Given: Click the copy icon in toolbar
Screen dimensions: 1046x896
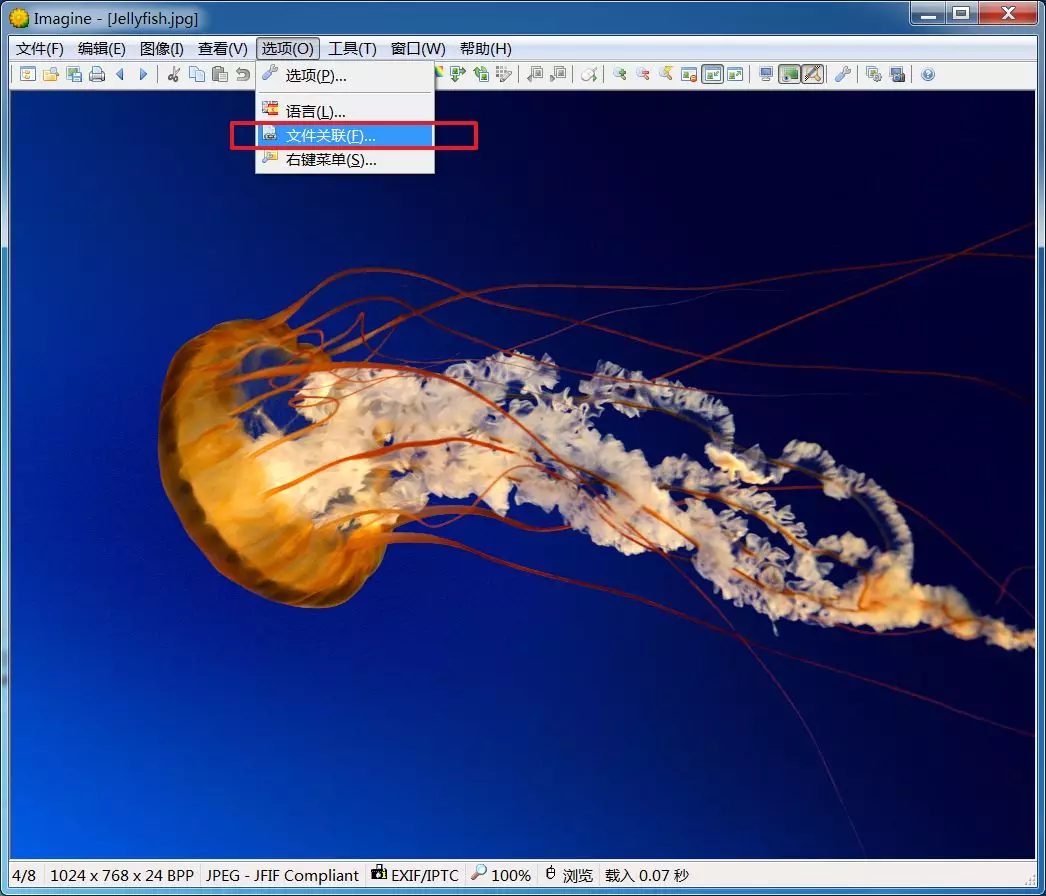Looking at the screenshot, I should click(x=197, y=75).
